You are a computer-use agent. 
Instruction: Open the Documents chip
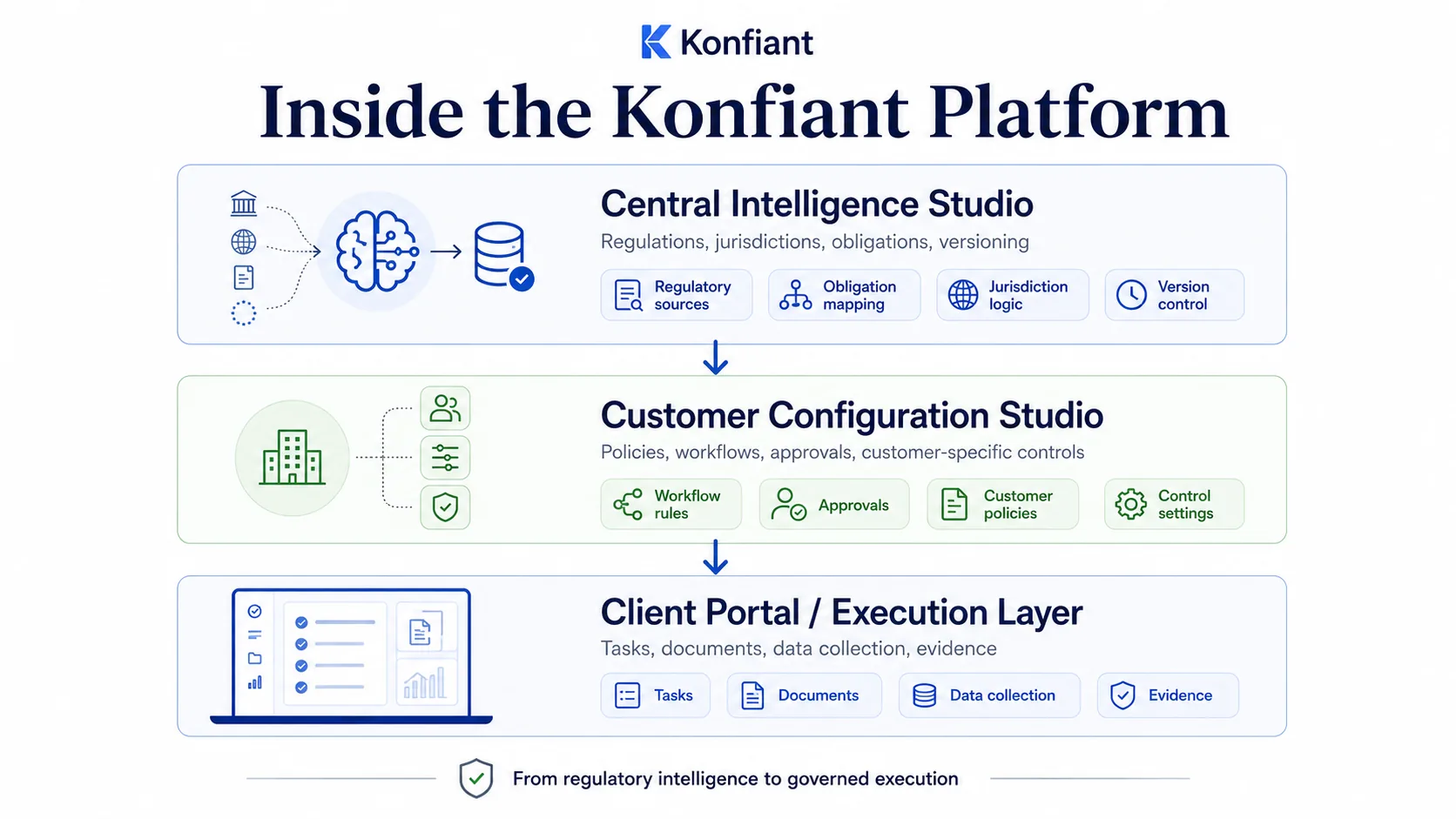[805, 695]
